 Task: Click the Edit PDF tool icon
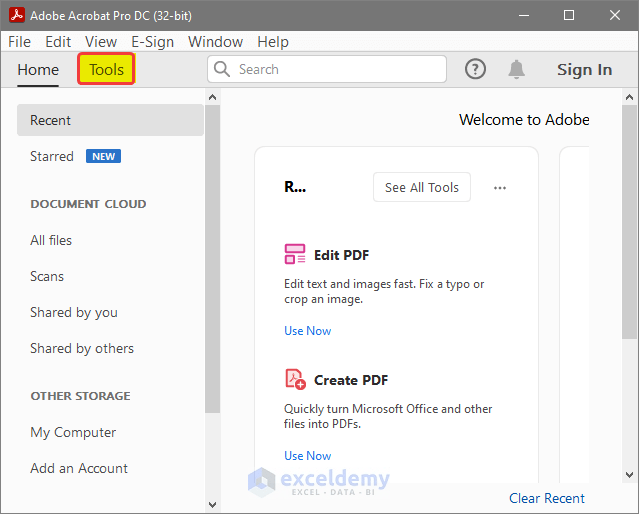coord(295,254)
